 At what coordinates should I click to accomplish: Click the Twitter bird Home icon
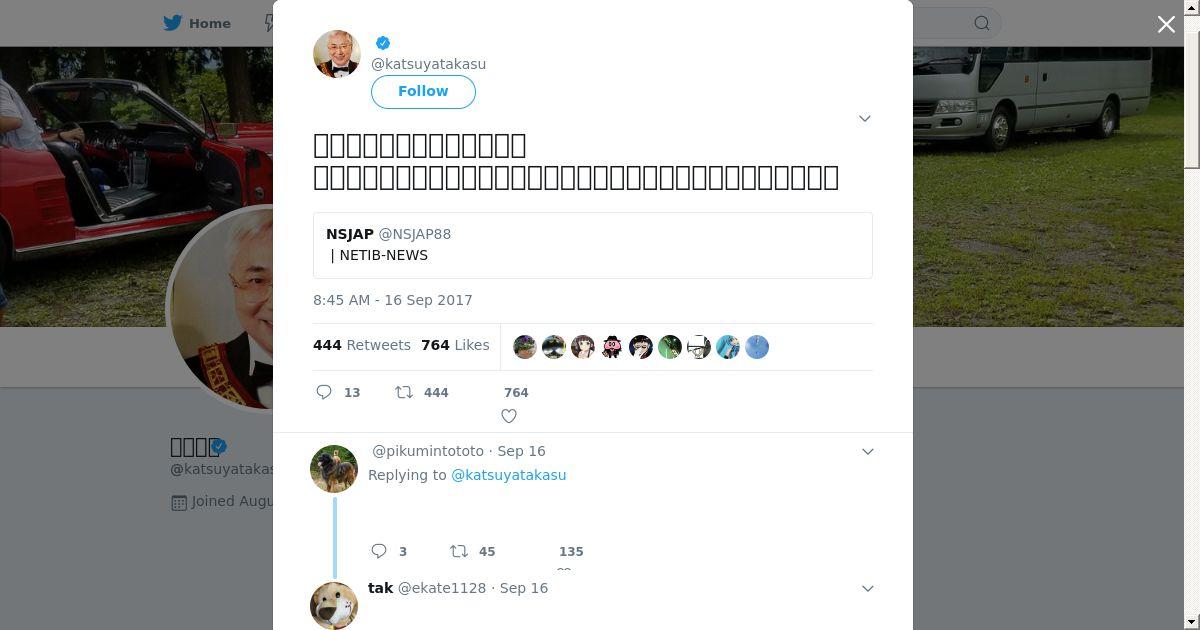[175, 23]
